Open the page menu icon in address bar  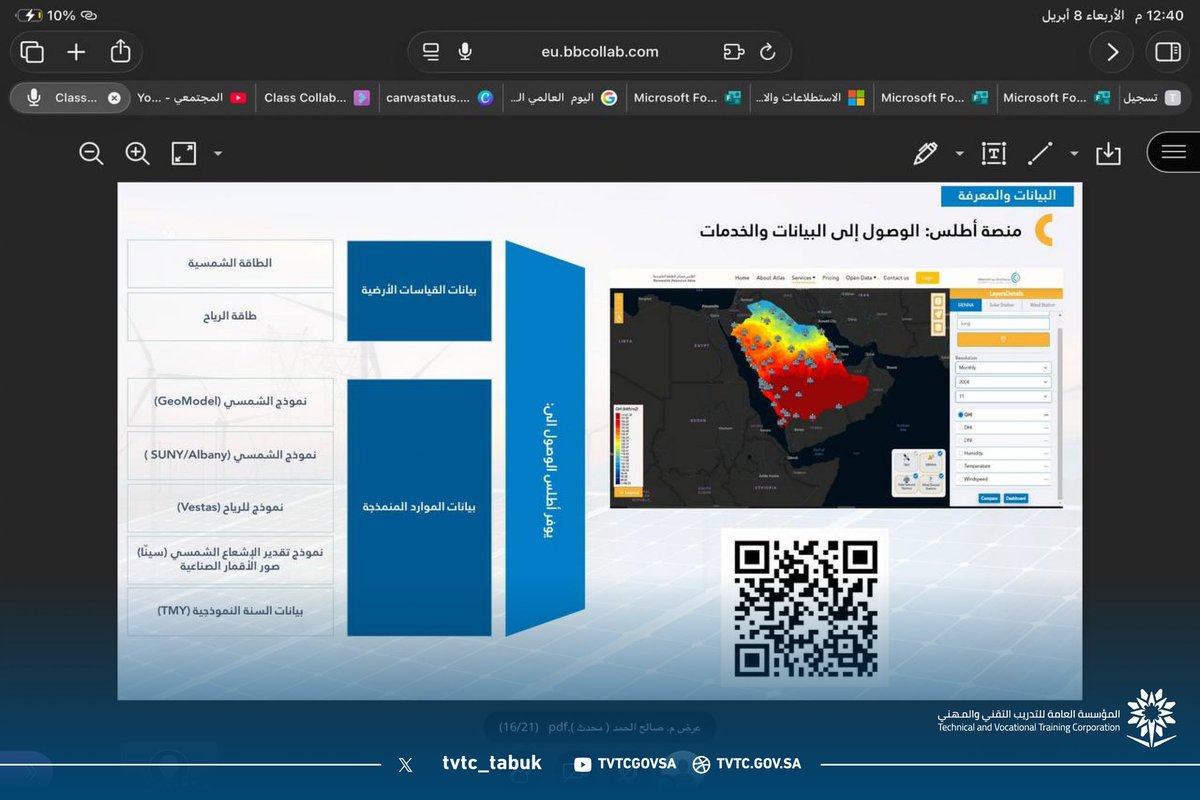pyautogui.click(x=431, y=52)
